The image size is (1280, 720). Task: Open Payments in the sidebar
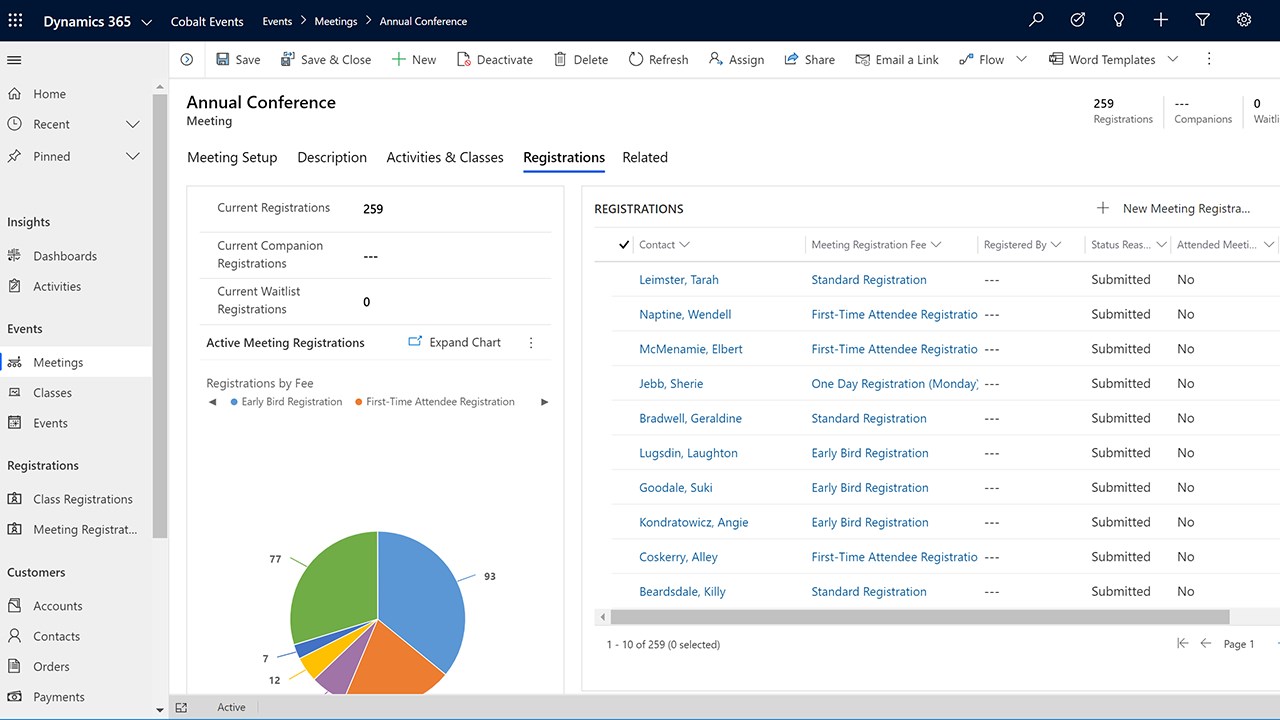point(58,697)
